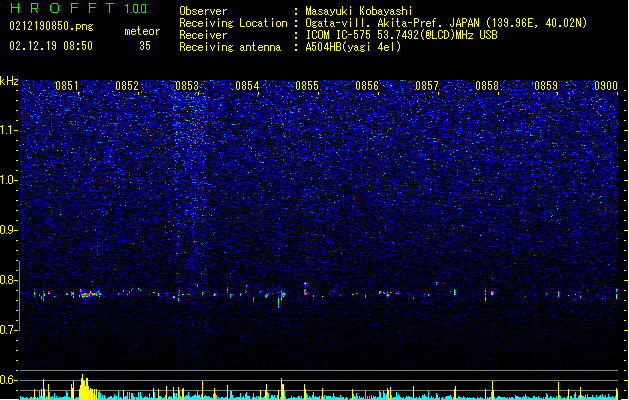Click the 'meteor' label
629x400 pixels.
tap(142, 31)
